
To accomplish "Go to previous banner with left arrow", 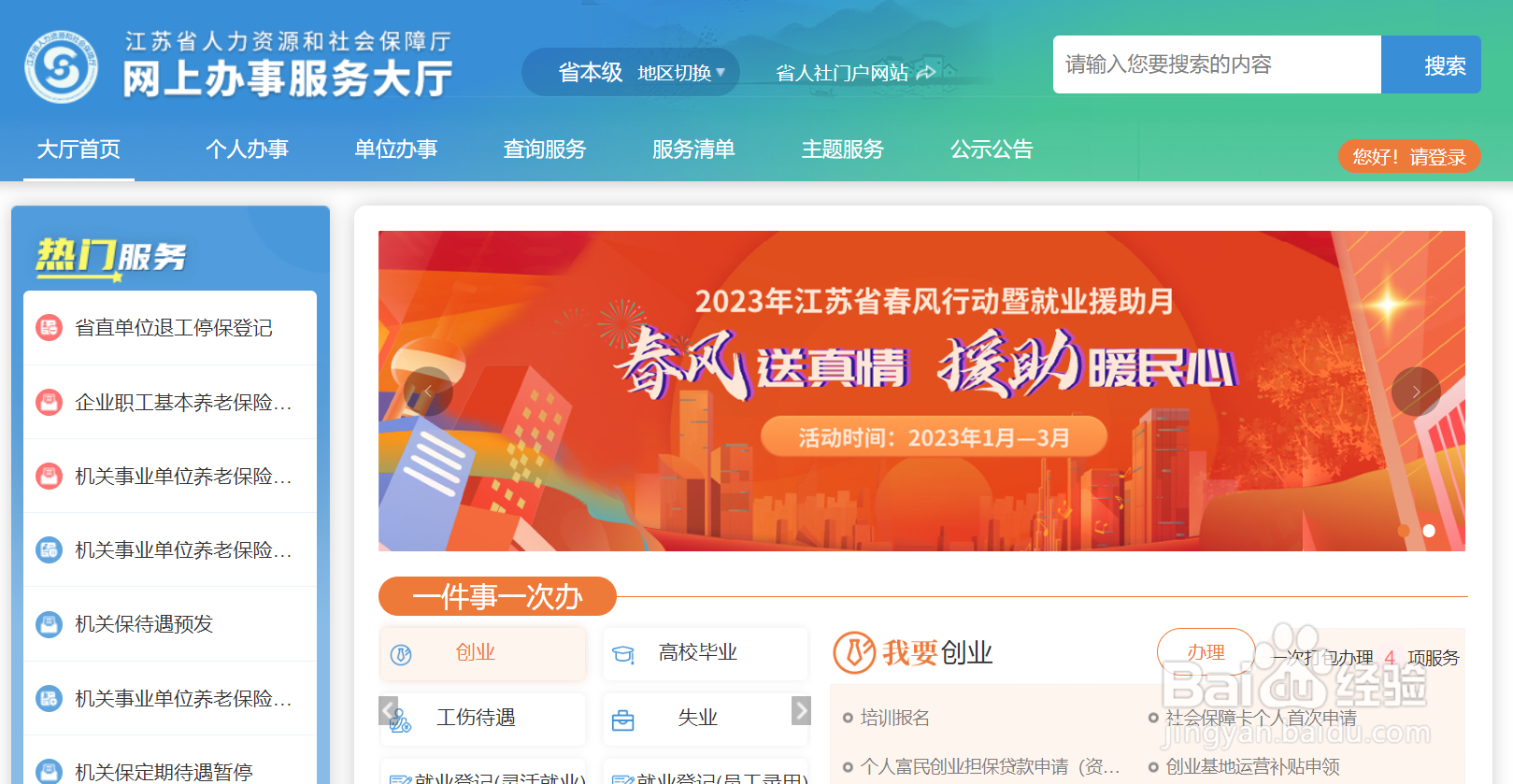I will [428, 392].
